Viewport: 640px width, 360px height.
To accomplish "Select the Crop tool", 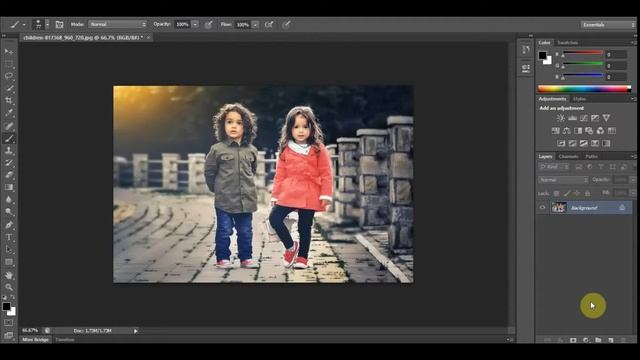I will click(x=9, y=100).
